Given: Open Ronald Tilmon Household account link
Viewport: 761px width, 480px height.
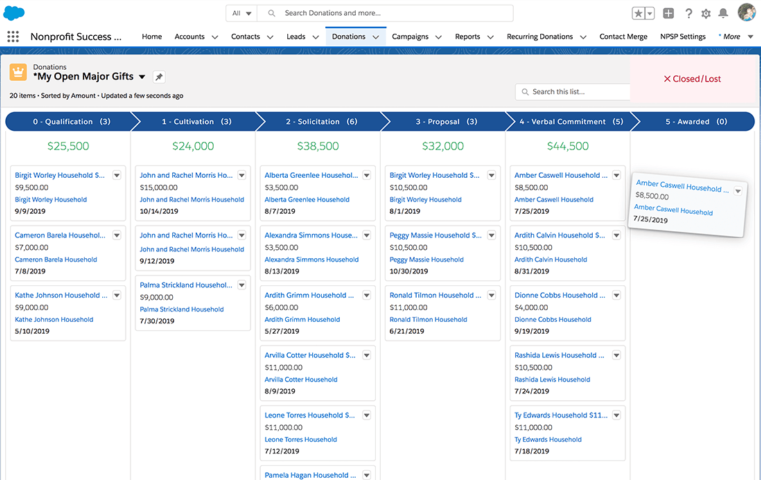Looking at the screenshot, I should coord(428,319).
